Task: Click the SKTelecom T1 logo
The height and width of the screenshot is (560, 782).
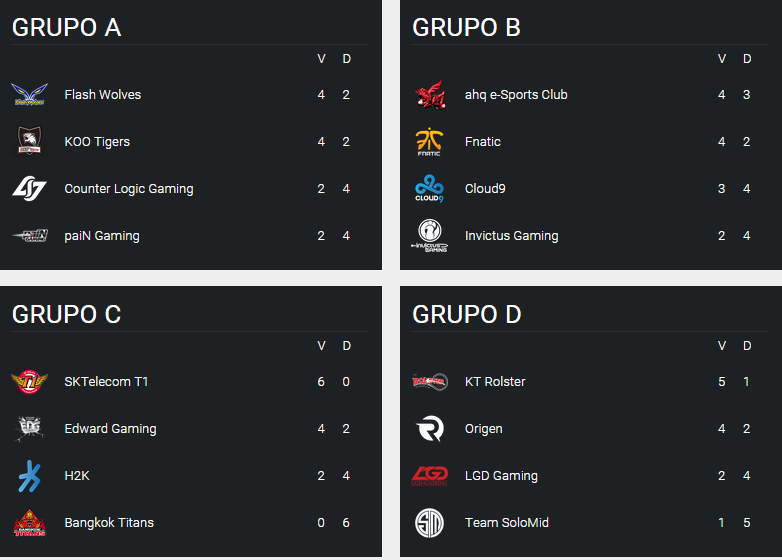Action: click(29, 381)
